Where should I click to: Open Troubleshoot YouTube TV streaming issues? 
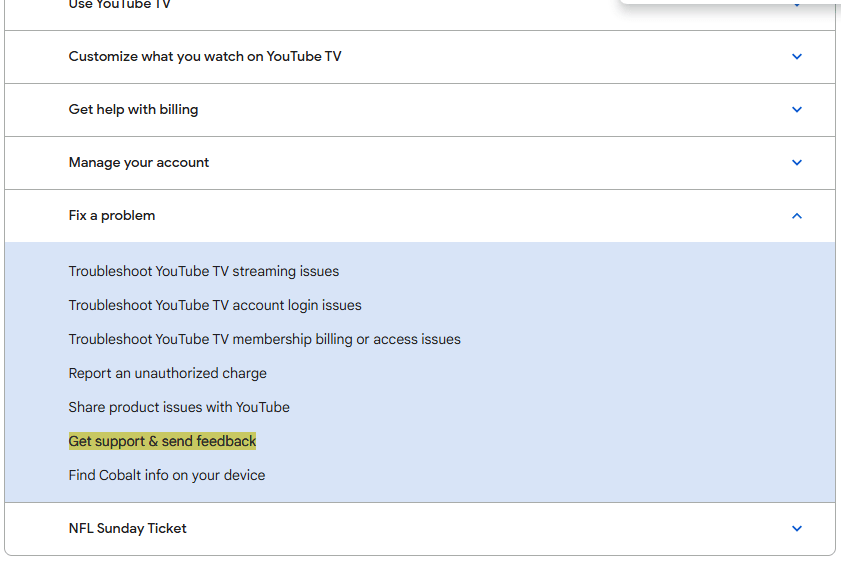click(204, 271)
